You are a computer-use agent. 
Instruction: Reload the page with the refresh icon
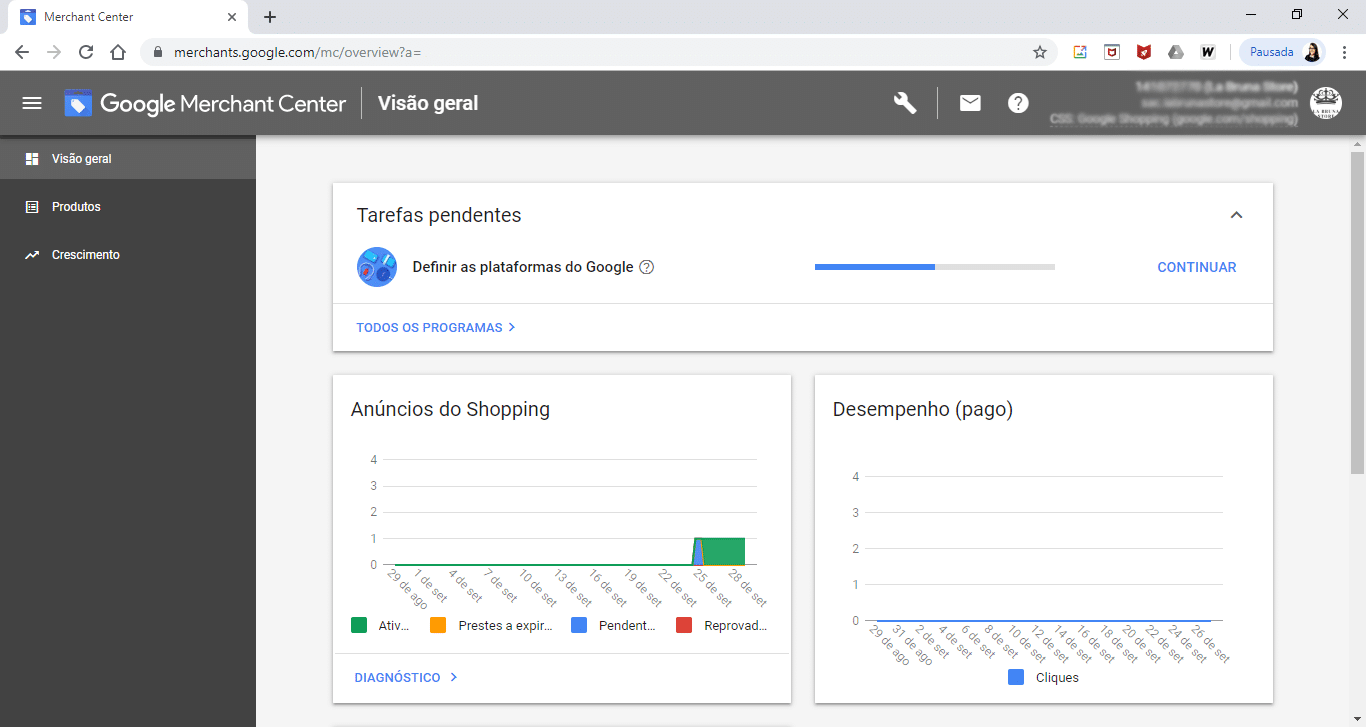86,52
